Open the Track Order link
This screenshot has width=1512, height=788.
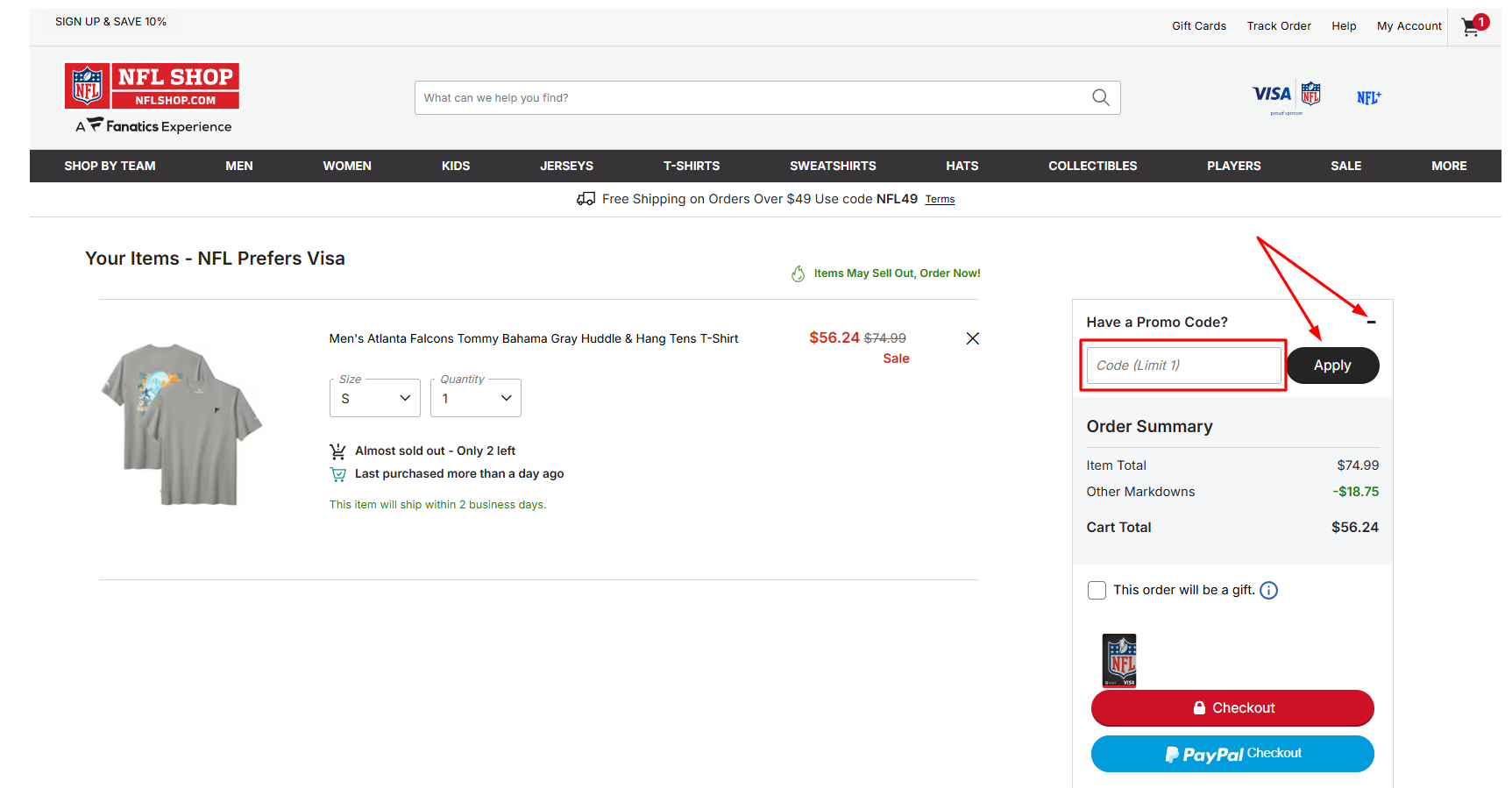(x=1279, y=25)
